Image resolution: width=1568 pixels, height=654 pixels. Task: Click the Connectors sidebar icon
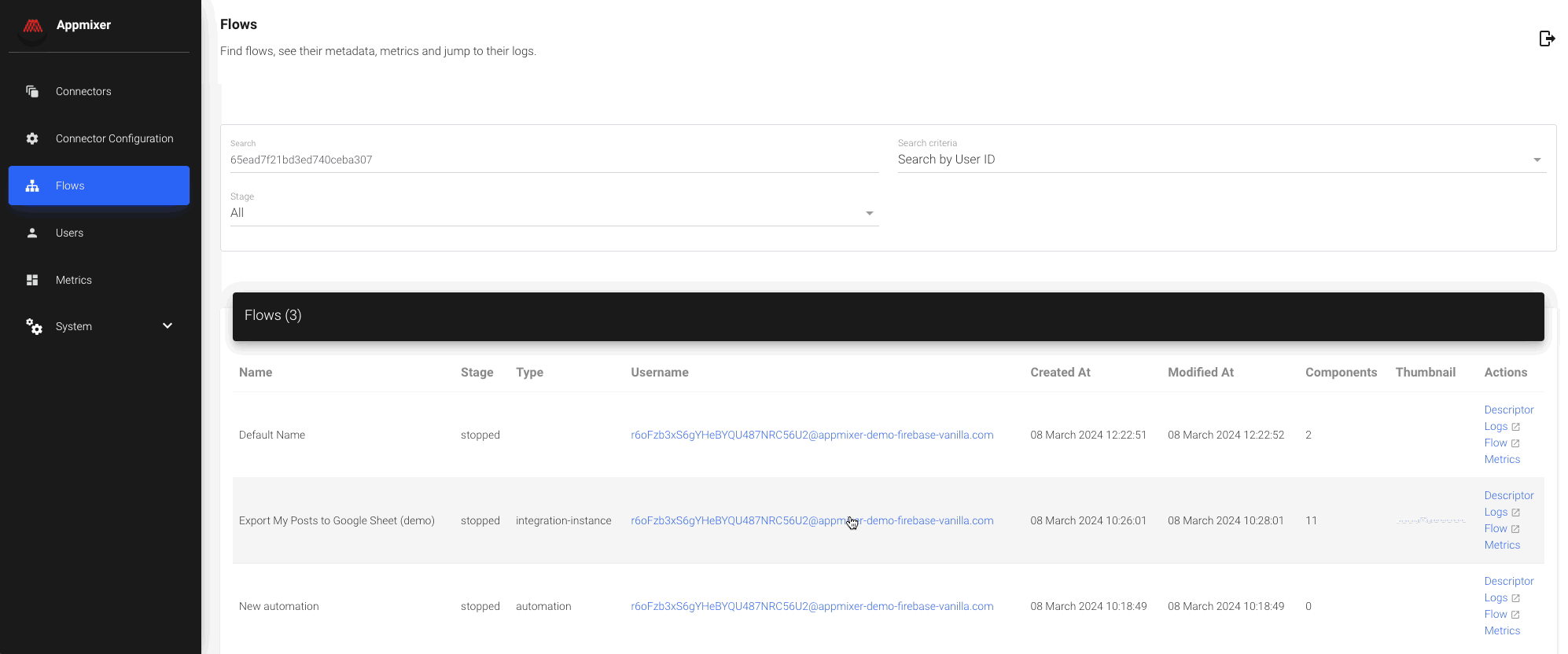(32, 91)
